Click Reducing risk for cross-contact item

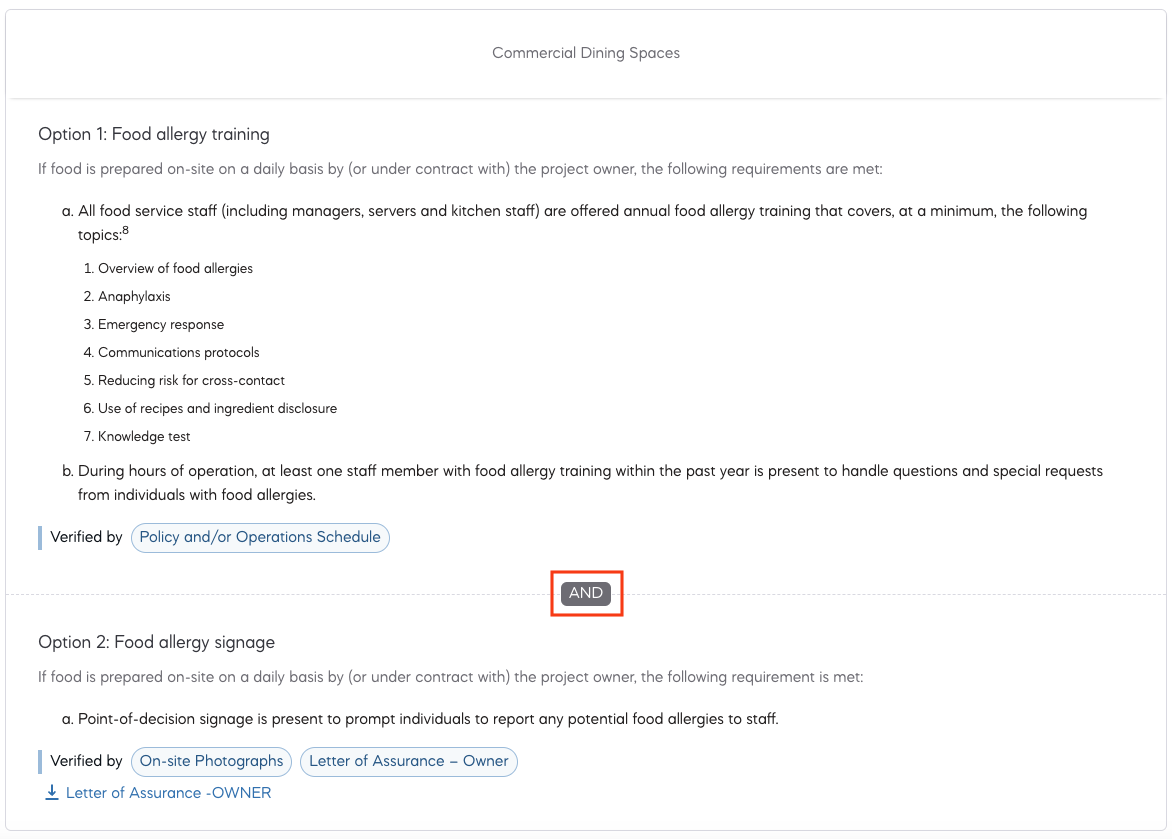pos(191,381)
